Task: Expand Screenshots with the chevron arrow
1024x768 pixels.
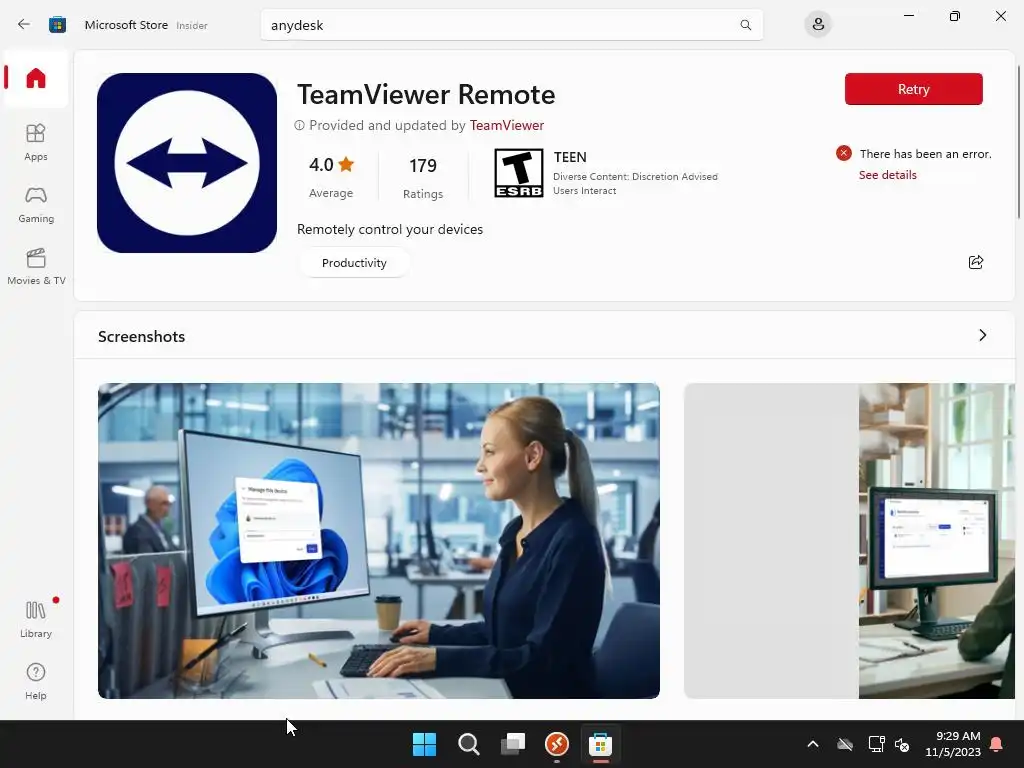Action: tap(982, 336)
